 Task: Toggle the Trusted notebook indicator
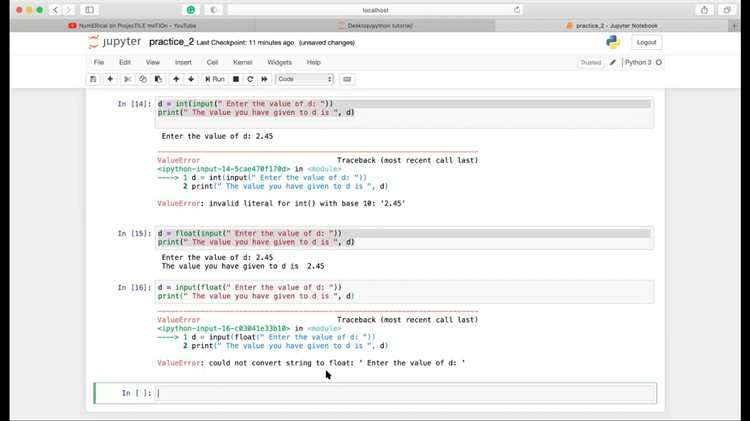pyautogui.click(x=590, y=62)
